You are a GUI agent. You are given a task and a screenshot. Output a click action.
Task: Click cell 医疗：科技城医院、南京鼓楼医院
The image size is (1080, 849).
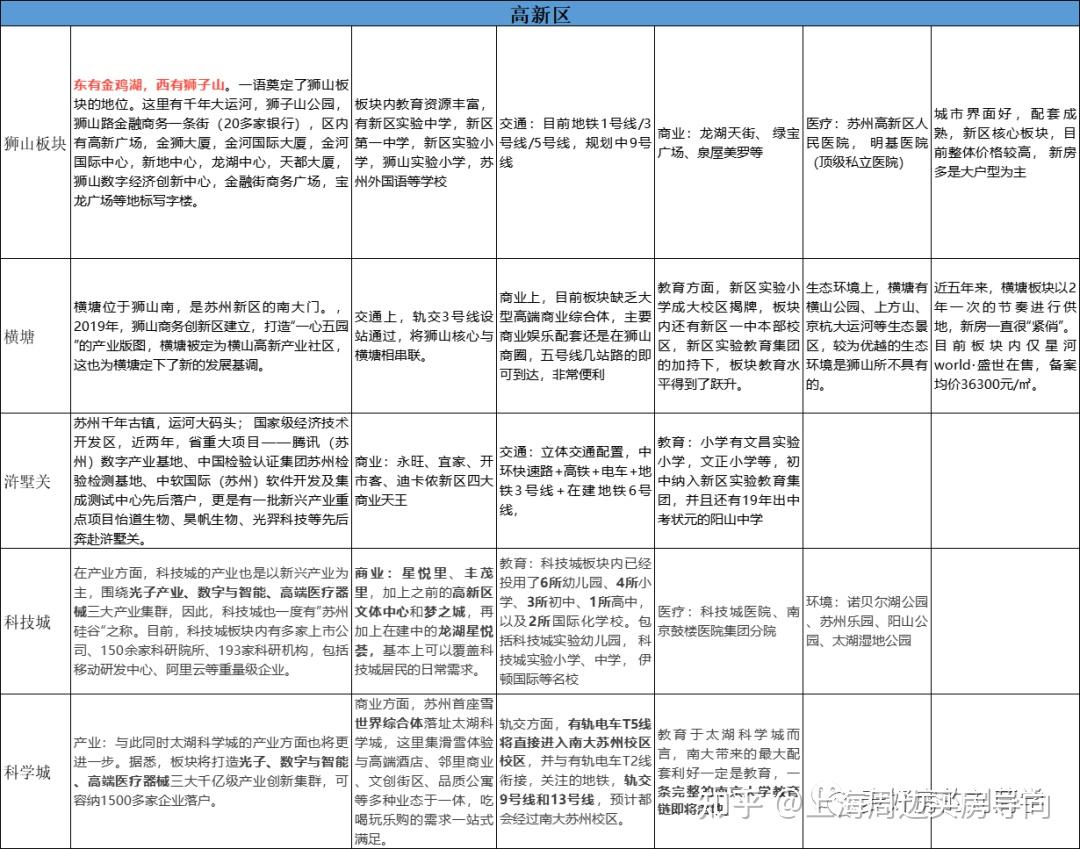(x=728, y=621)
